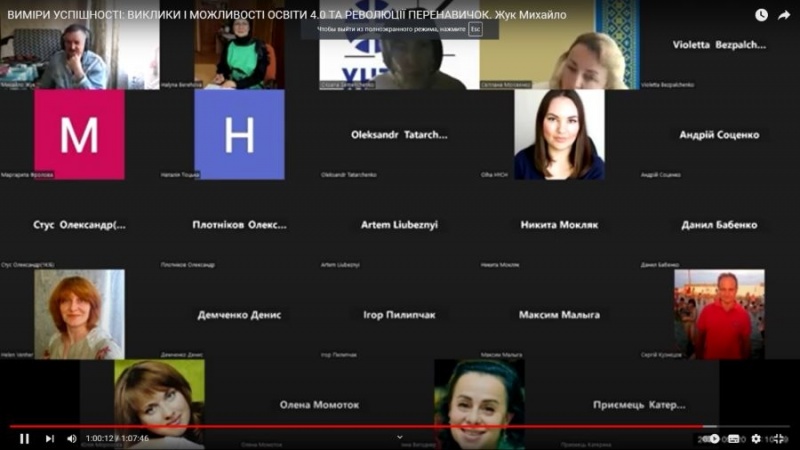Click the Watch Later clock icon

point(761,15)
